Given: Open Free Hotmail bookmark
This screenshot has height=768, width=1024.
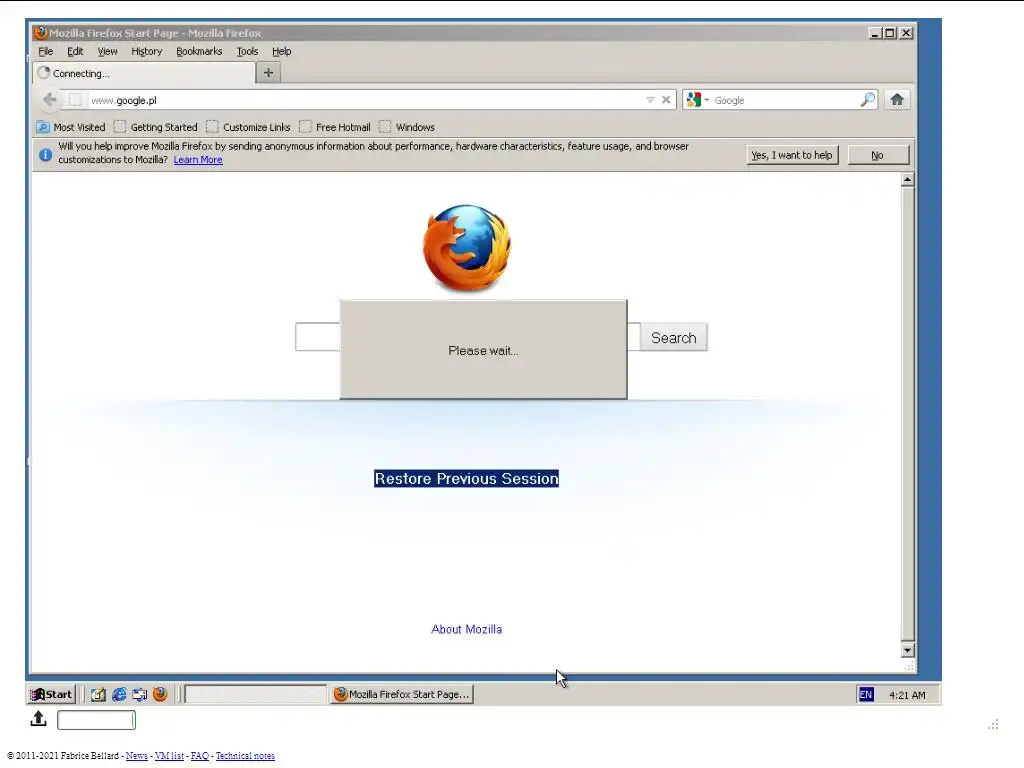Looking at the screenshot, I should click(x=335, y=127).
